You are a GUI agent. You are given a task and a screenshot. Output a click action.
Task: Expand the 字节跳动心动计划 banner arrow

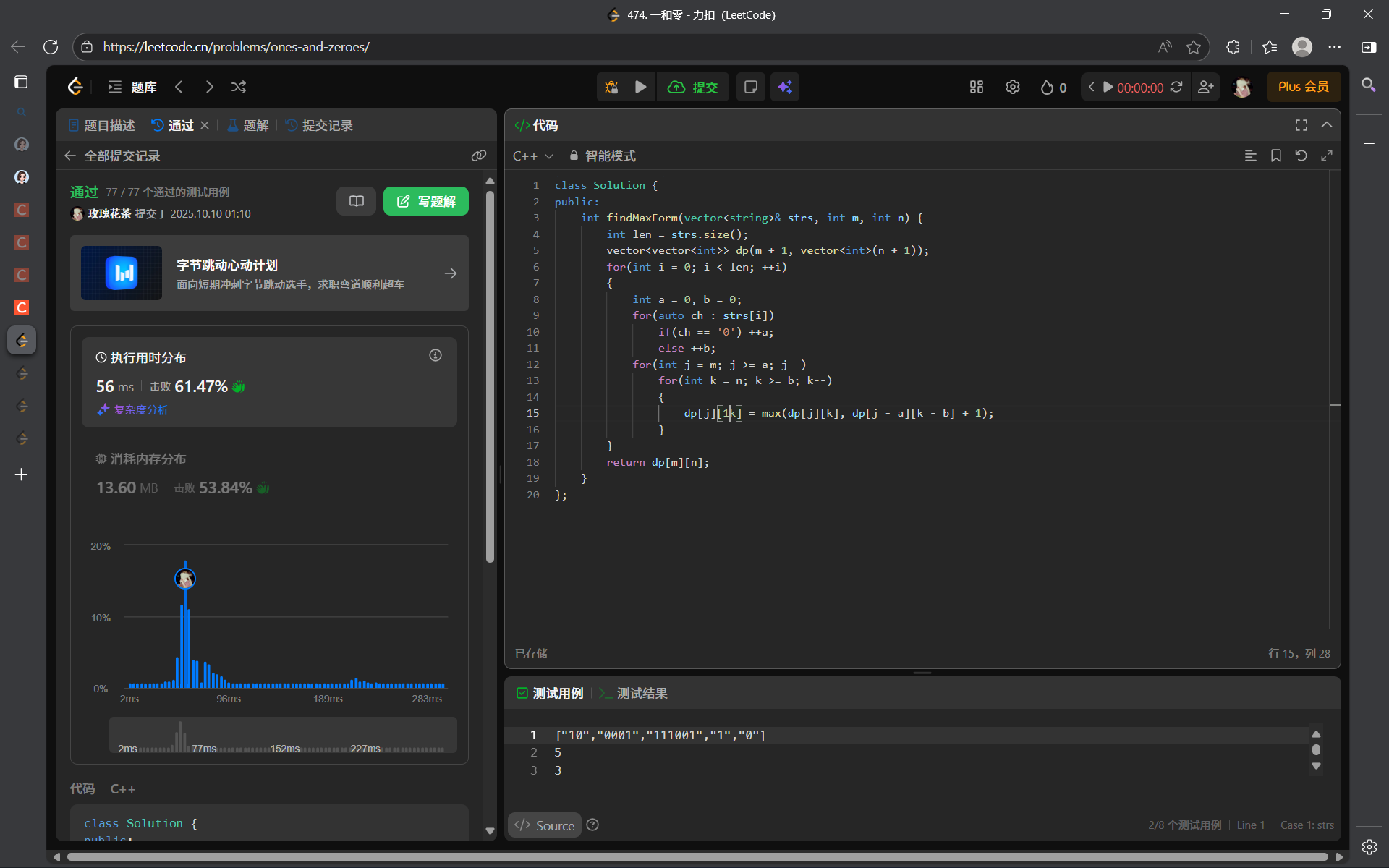pos(451,273)
